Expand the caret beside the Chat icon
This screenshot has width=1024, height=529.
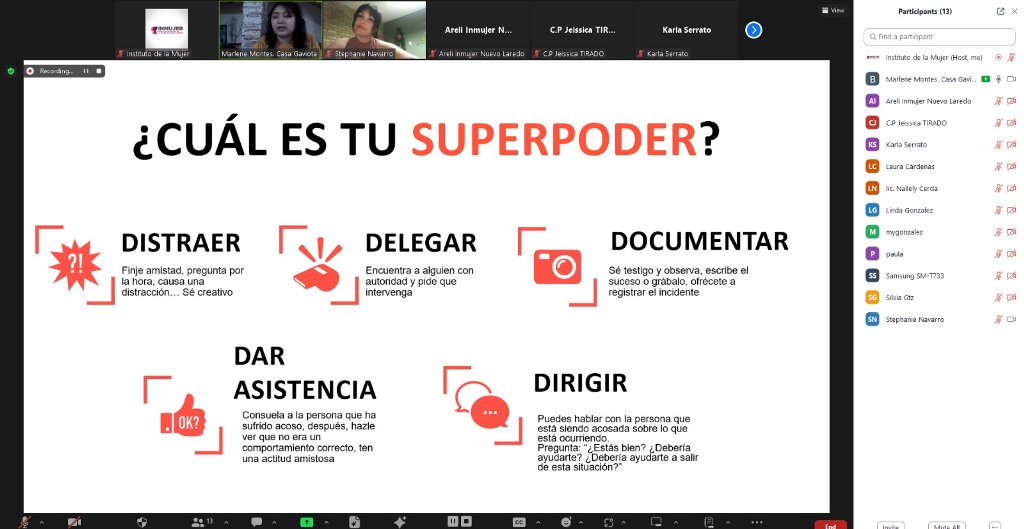point(274,522)
